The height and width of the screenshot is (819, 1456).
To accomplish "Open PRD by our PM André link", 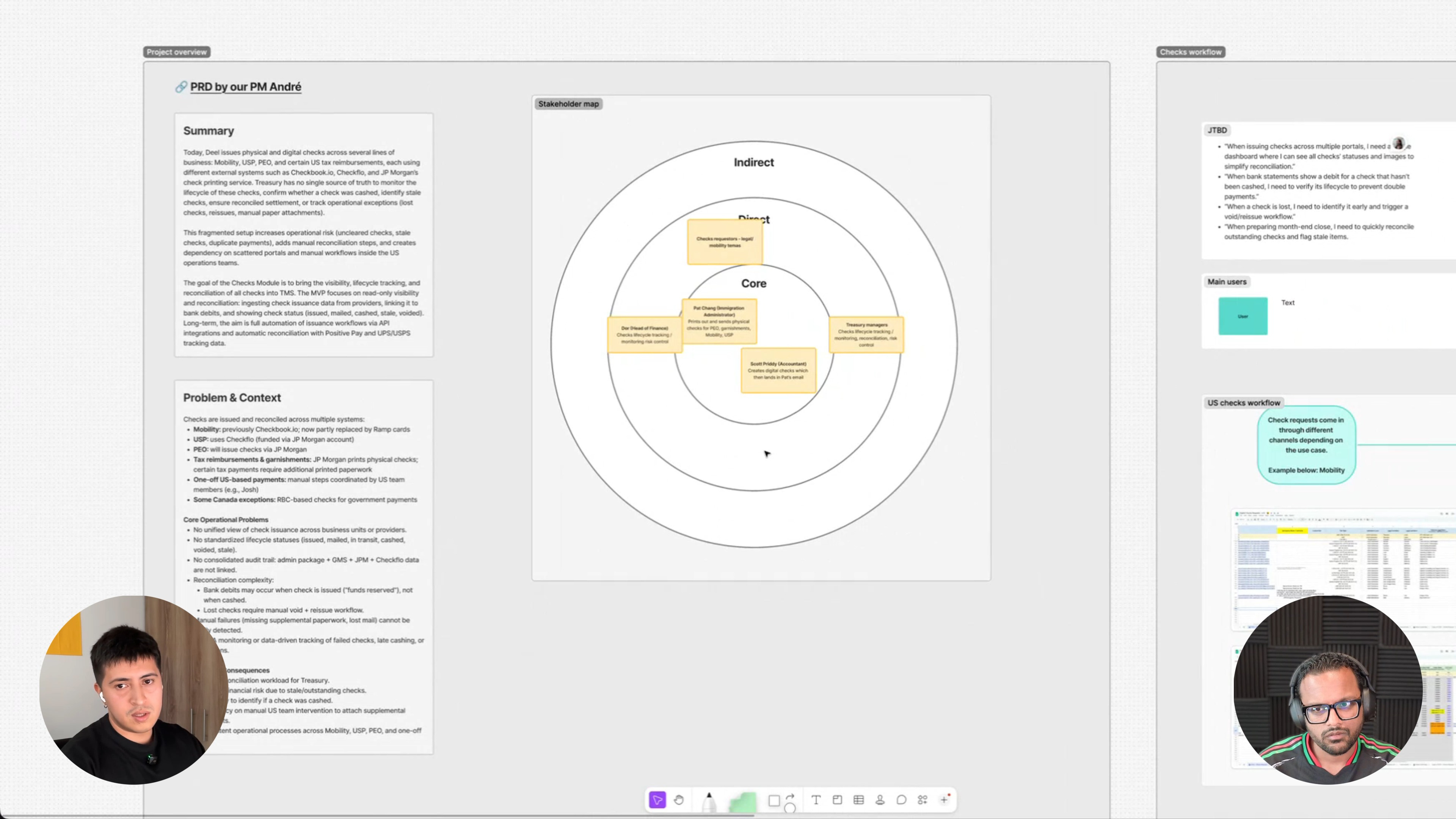I will tap(245, 86).
